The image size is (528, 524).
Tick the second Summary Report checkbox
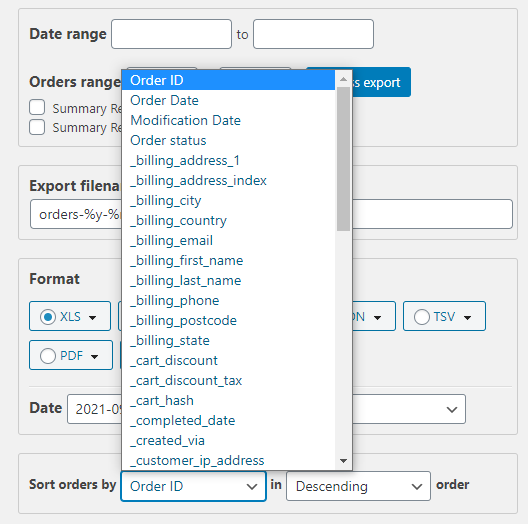[x=37, y=127]
